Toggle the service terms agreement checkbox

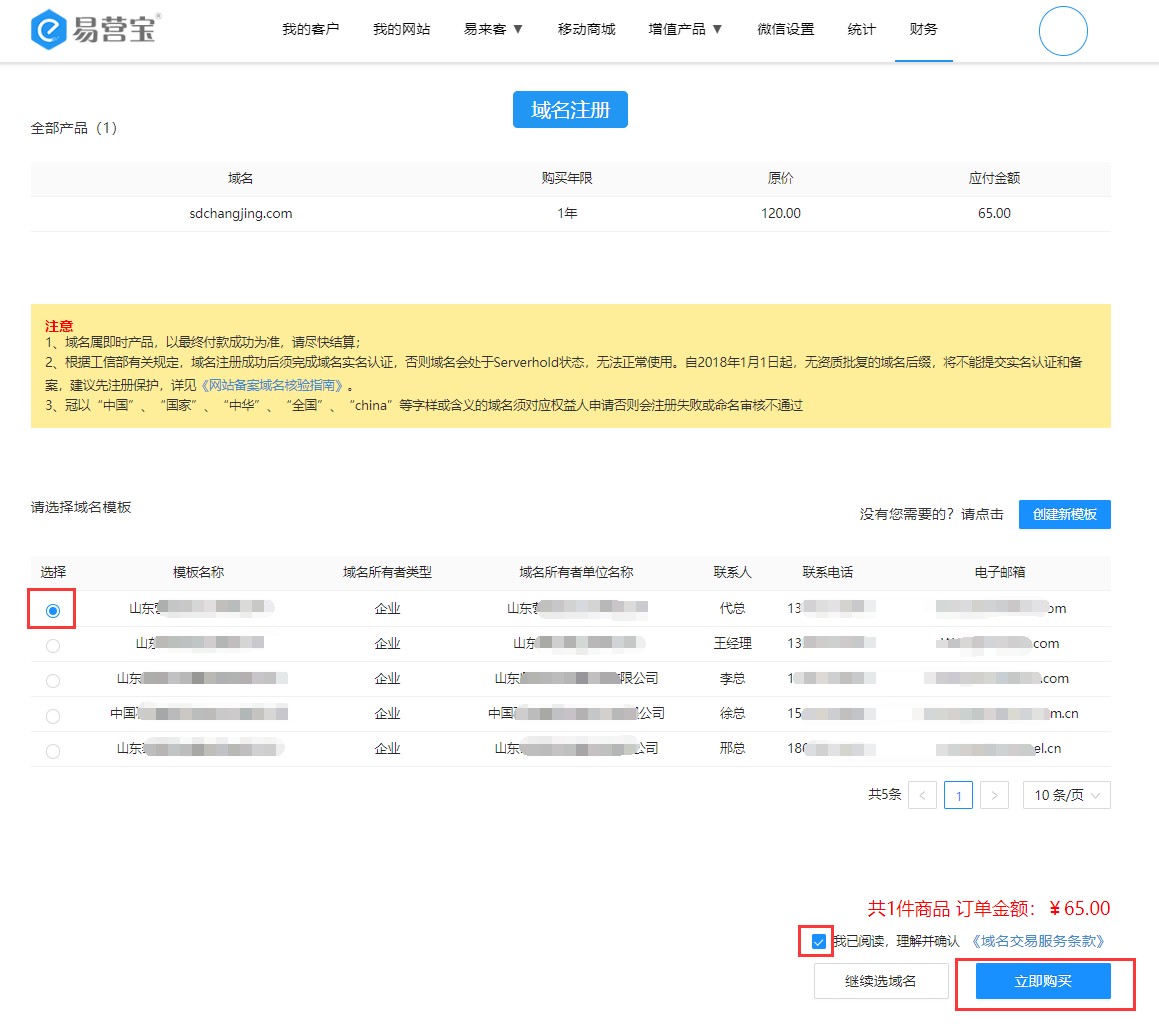click(x=819, y=941)
